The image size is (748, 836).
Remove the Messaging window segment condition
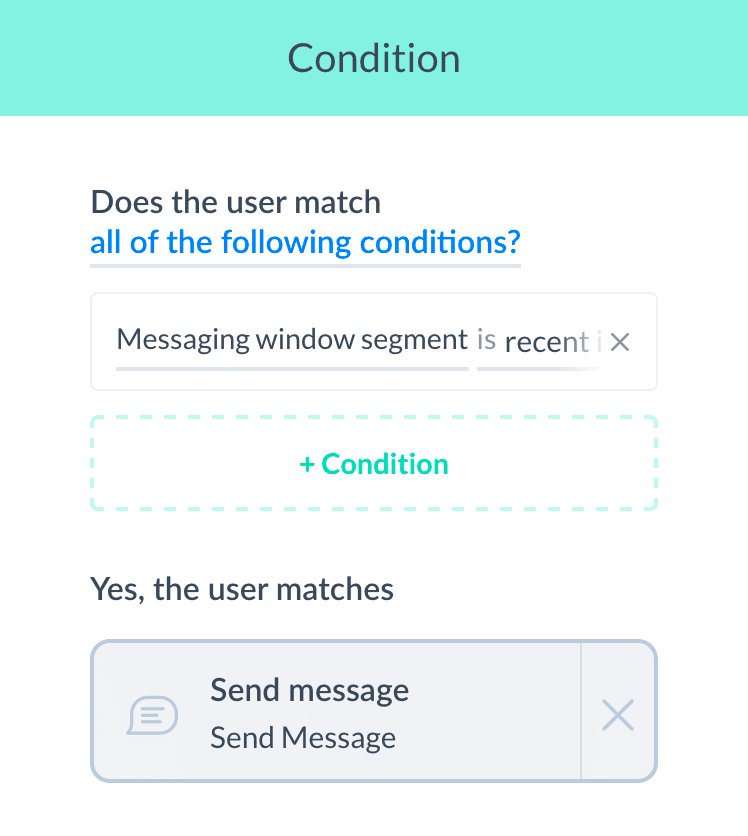point(620,342)
